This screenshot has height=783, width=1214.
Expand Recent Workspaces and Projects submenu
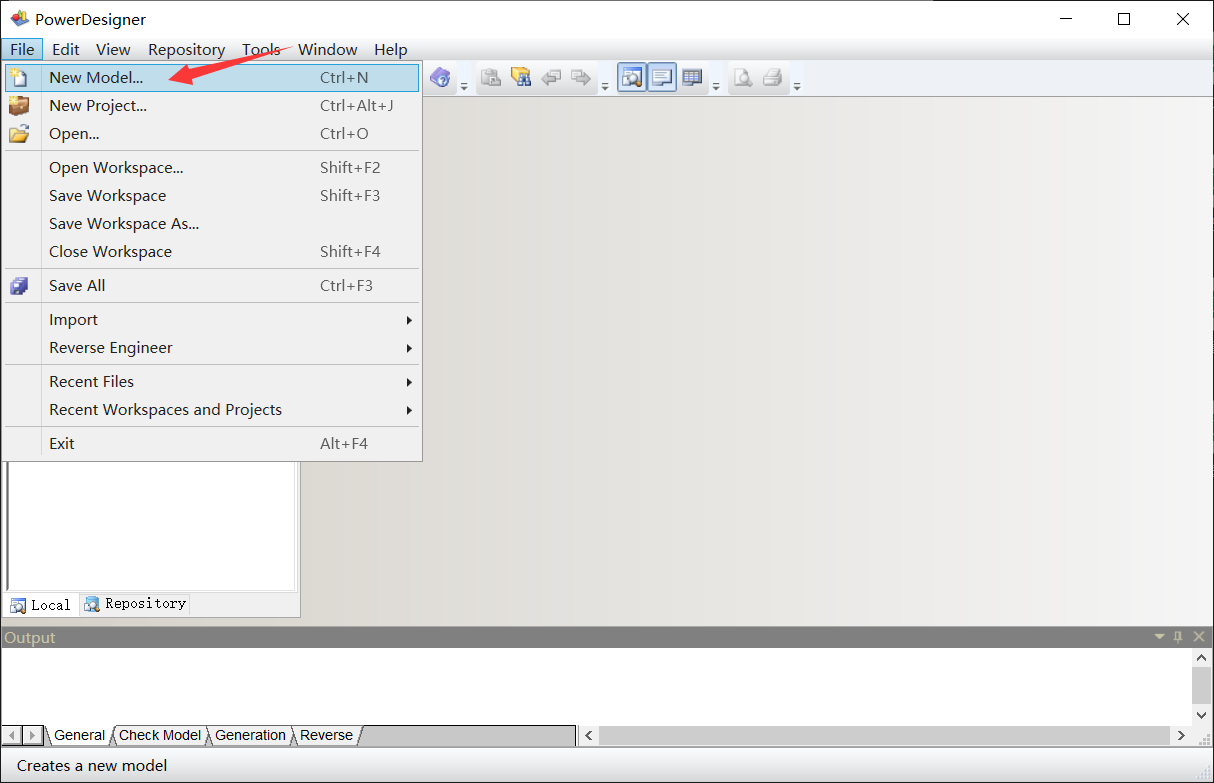[212, 409]
